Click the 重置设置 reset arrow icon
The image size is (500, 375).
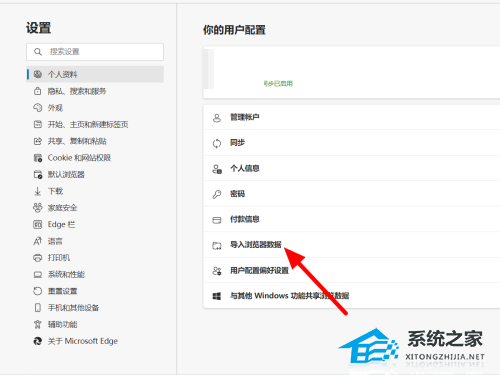[38, 291]
